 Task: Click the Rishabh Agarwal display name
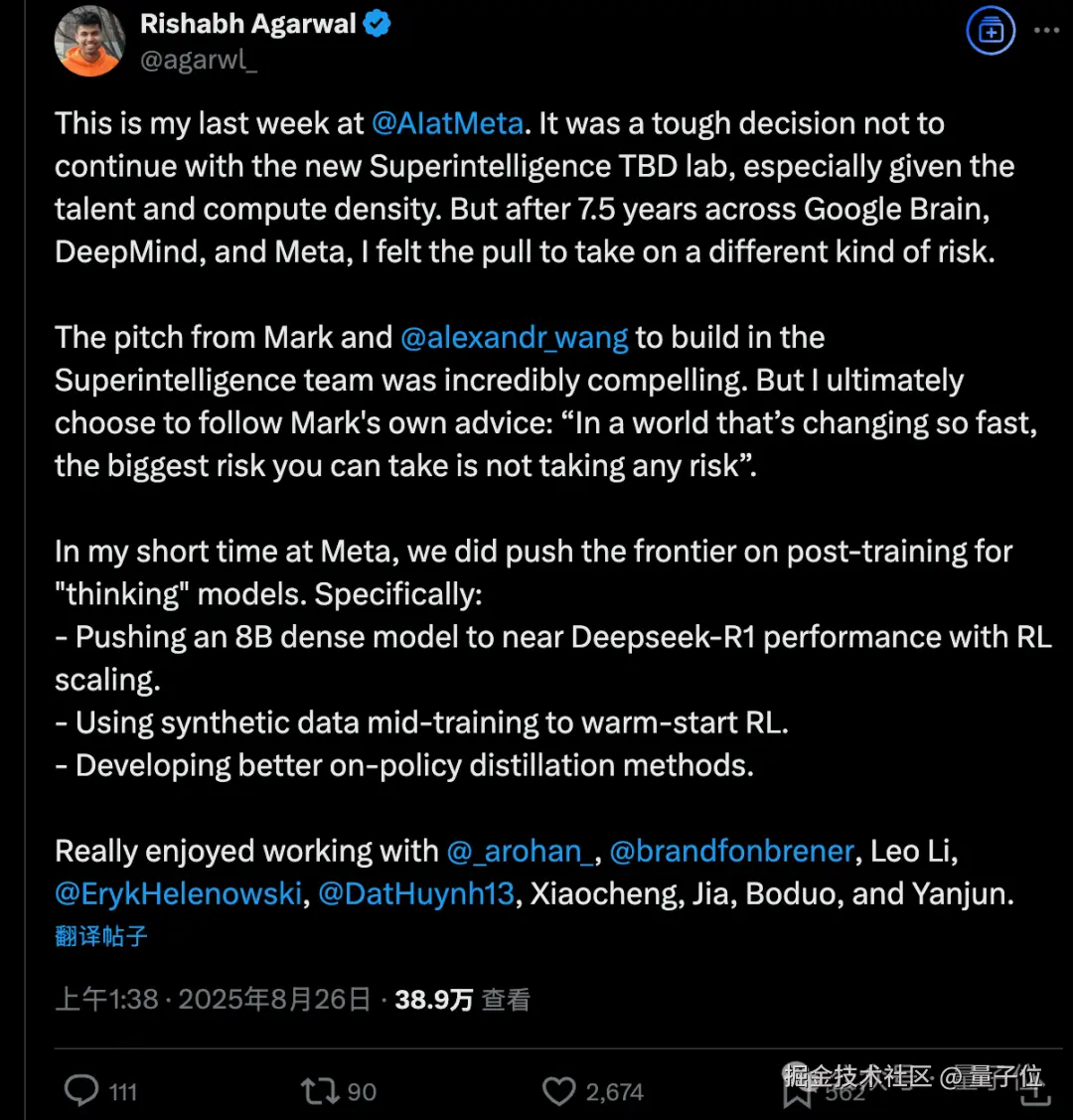point(247,24)
